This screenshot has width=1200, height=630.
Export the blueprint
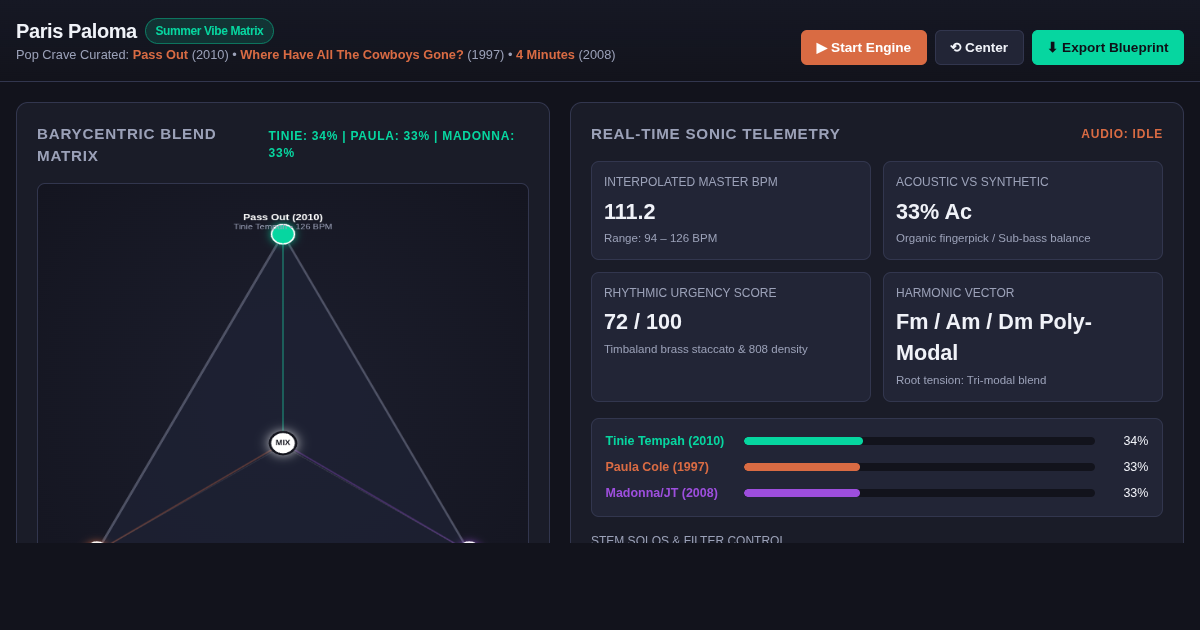(x=1108, y=47)
